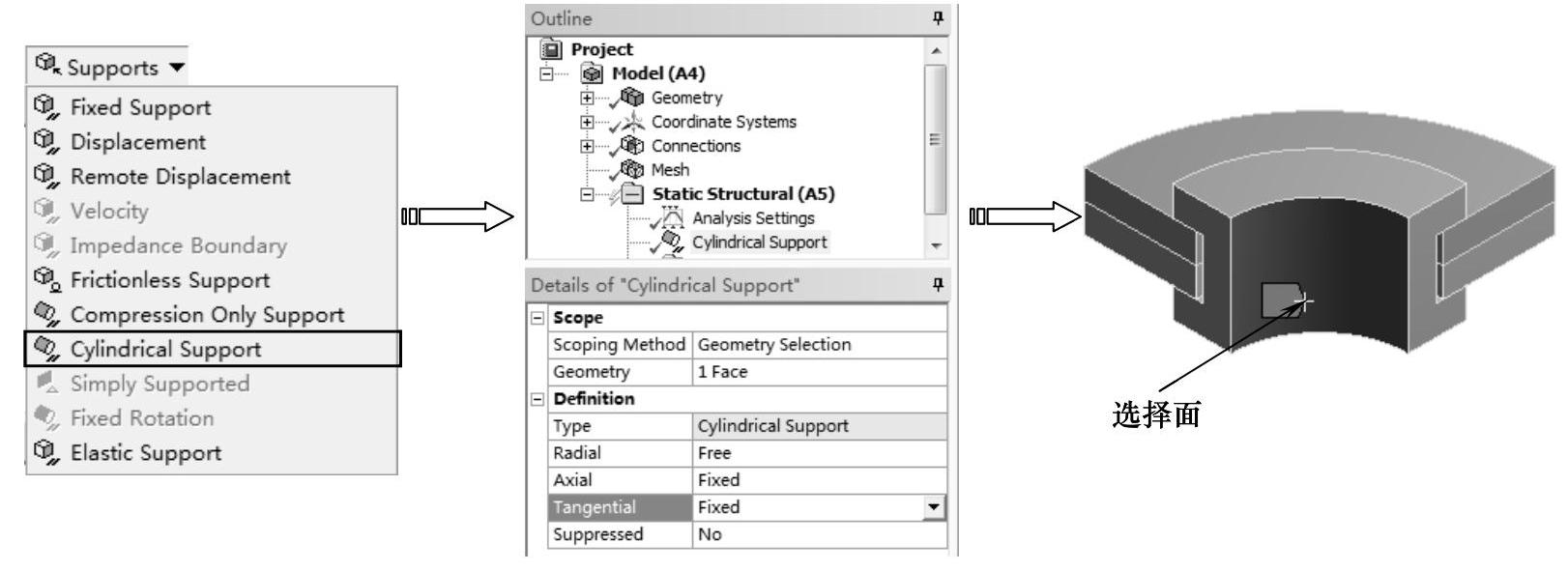The height and width of the screenshot is (571, 1568).
Task: Pin the Details of Cylindrical Support panel
Action: tap(937, 285)
